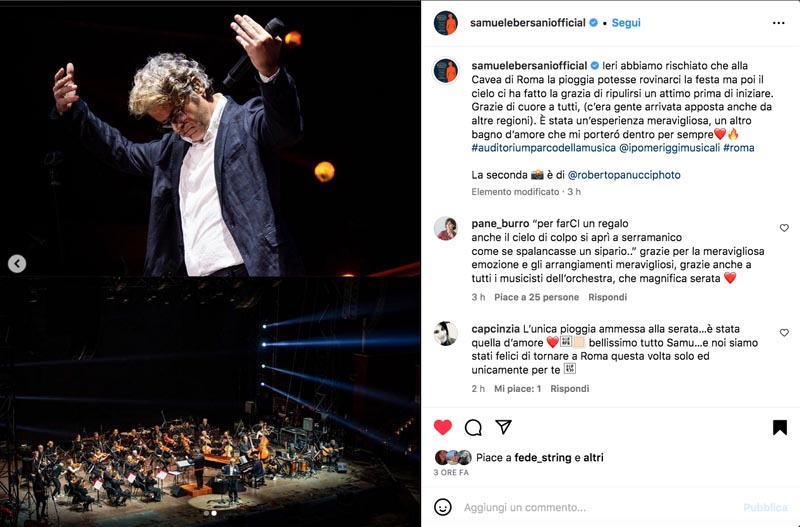The image size is (800, 527).
Task: Open the comment speech bubble icon
Action: point(473,427)
